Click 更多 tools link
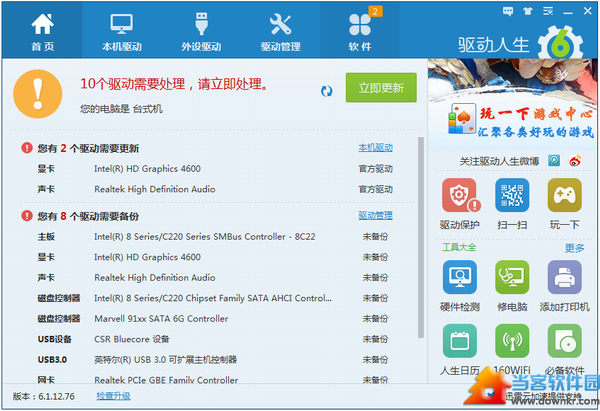600x411 pixels. pos(575,248)
